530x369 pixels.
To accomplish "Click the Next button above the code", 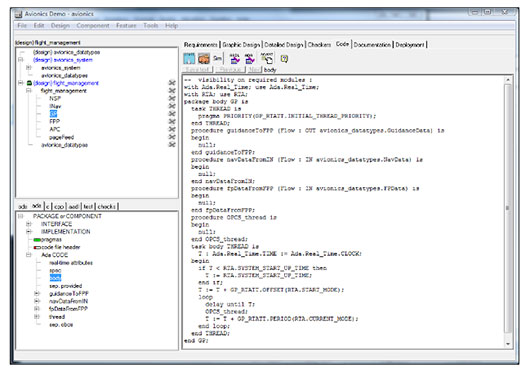I will pos(254,70).
